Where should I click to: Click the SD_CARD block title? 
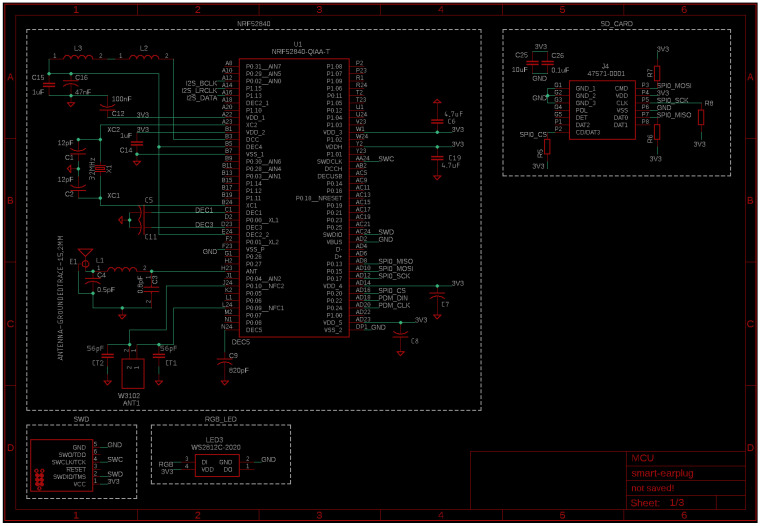(x=616, y=22)
